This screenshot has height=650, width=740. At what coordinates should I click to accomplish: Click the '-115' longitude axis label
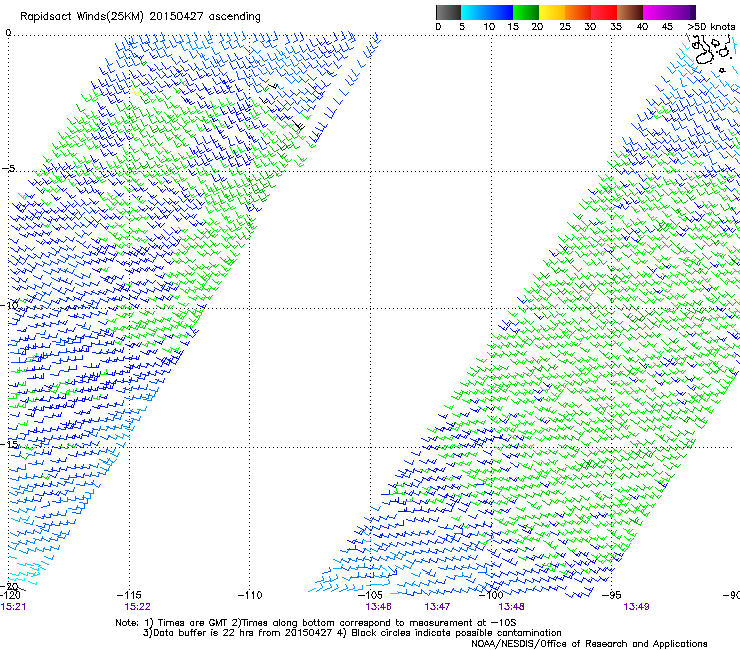[129, 595]
